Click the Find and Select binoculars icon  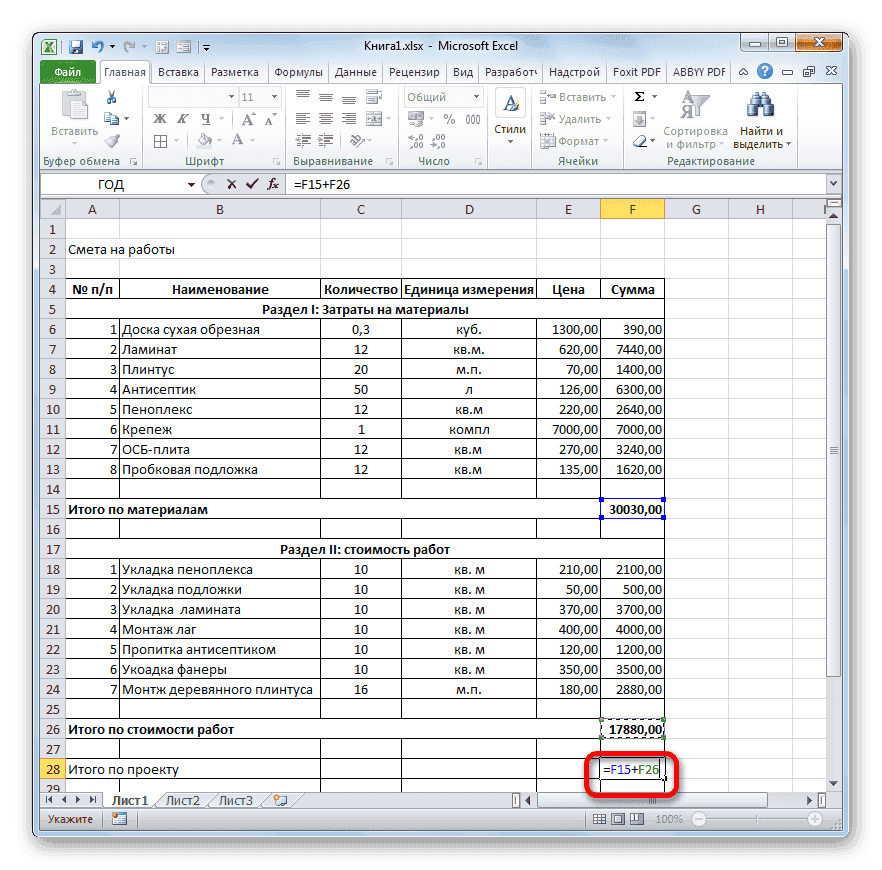pos(760,105)
